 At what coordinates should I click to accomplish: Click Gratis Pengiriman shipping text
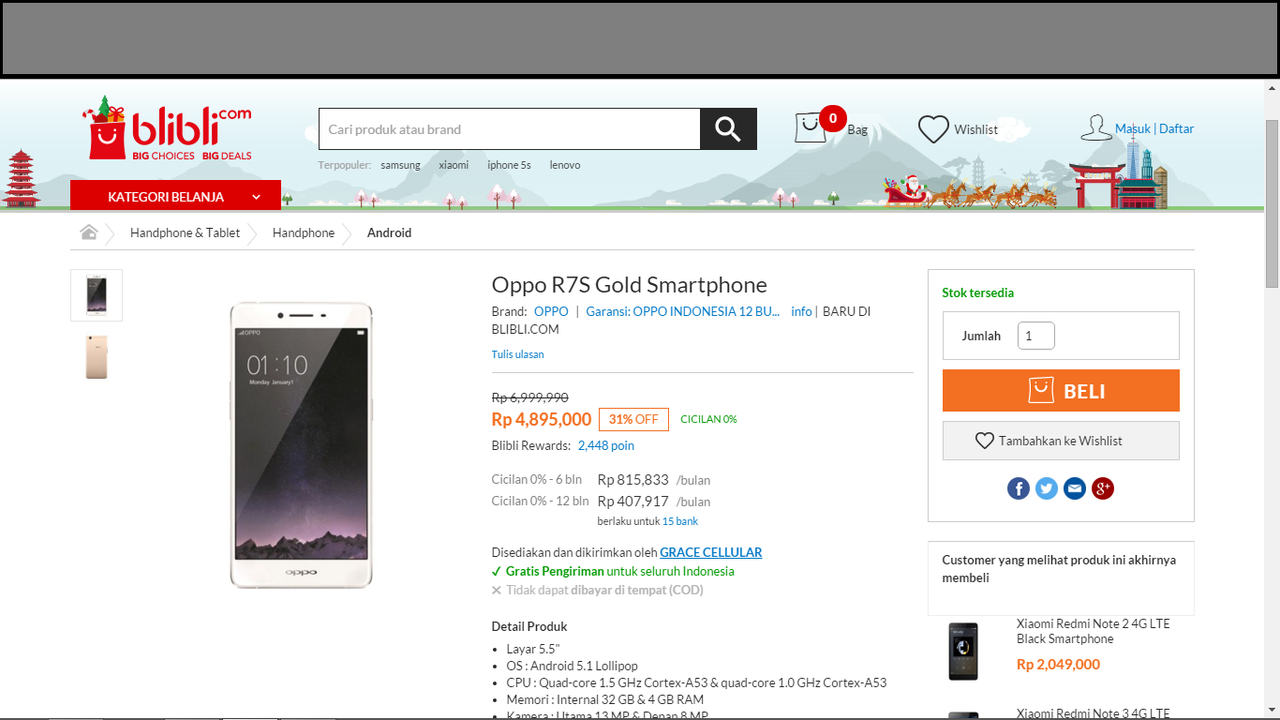(x=555, y=571)
